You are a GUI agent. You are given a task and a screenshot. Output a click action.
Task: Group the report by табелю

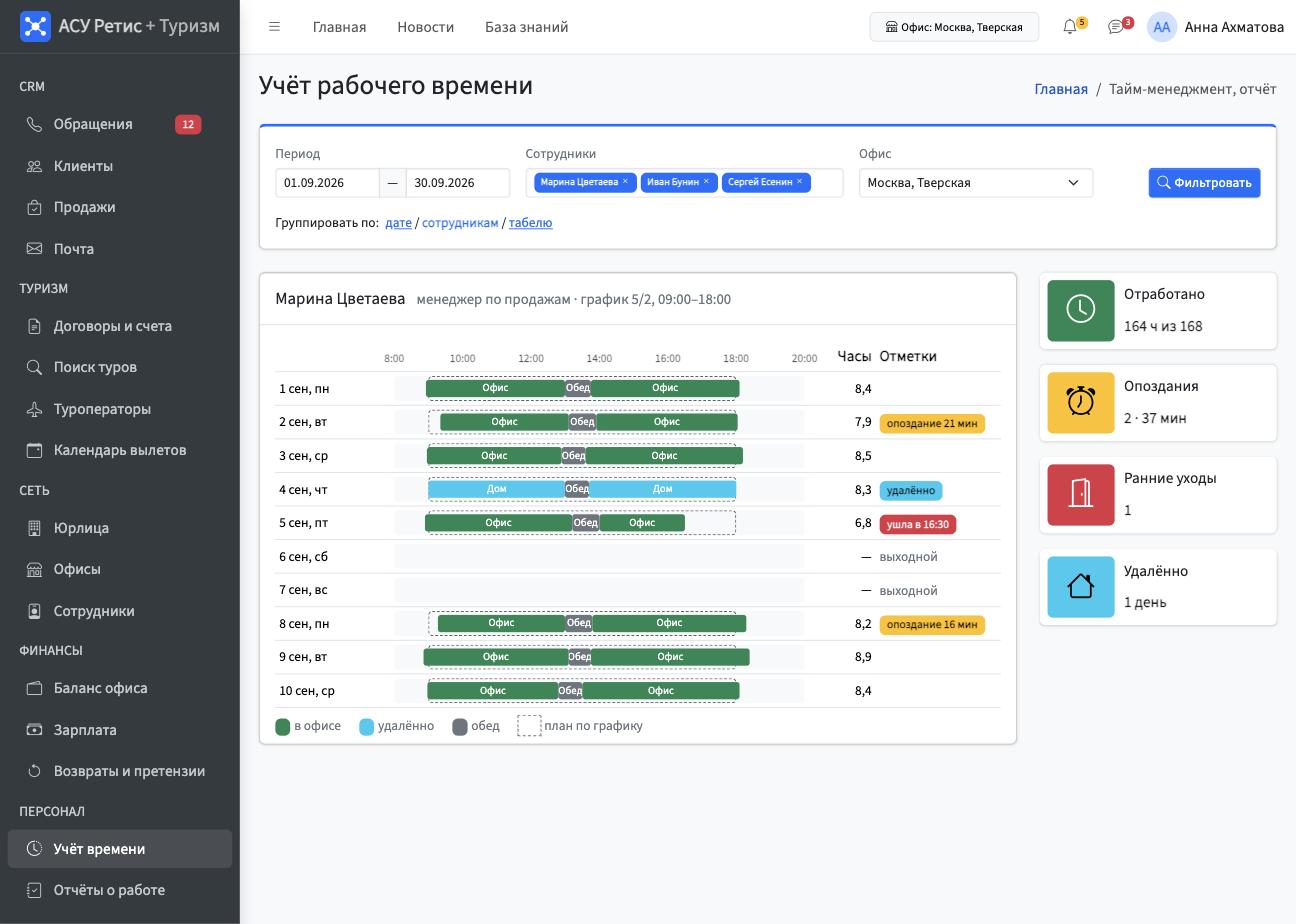531,223
